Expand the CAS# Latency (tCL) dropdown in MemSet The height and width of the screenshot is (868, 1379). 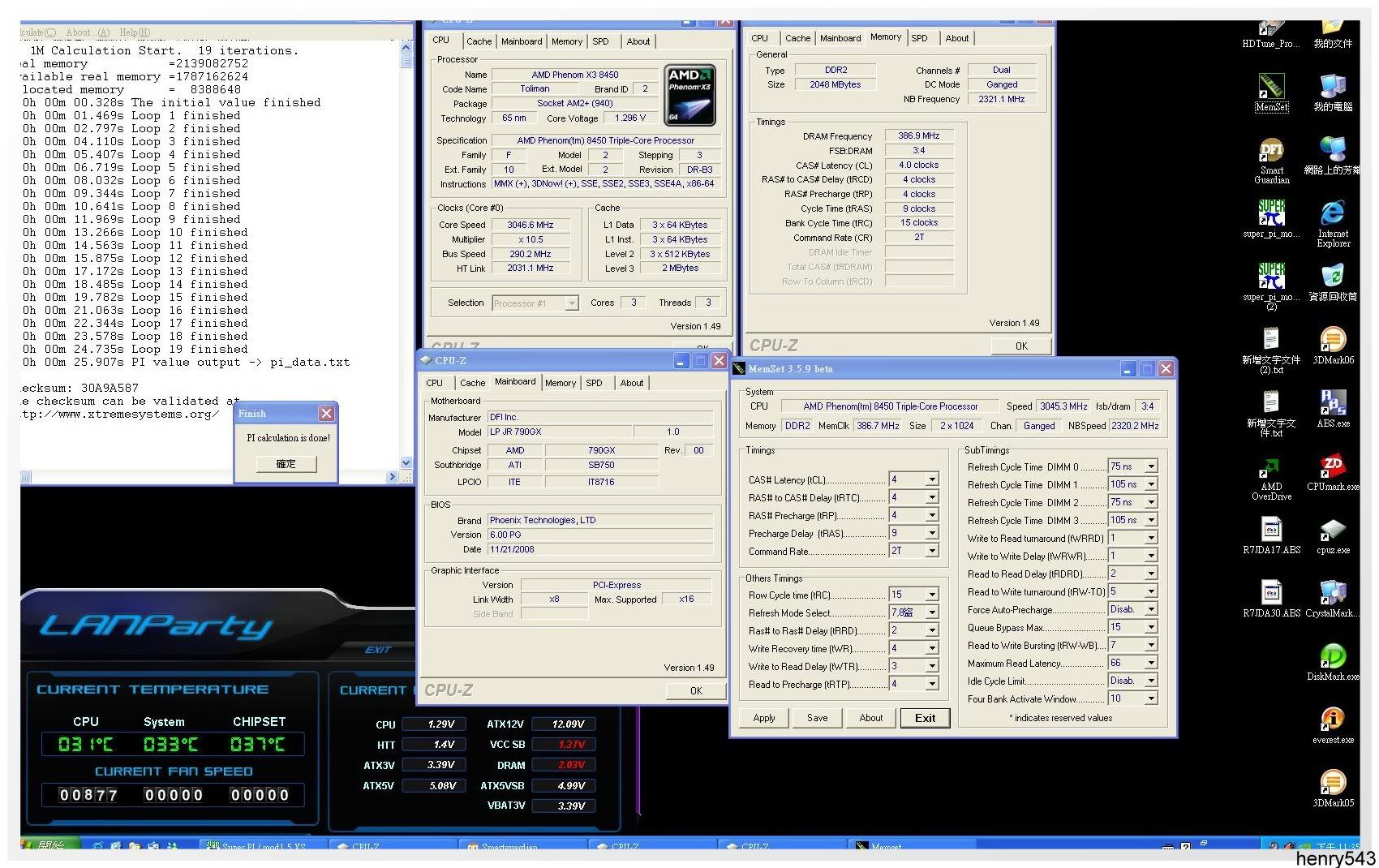932,479
